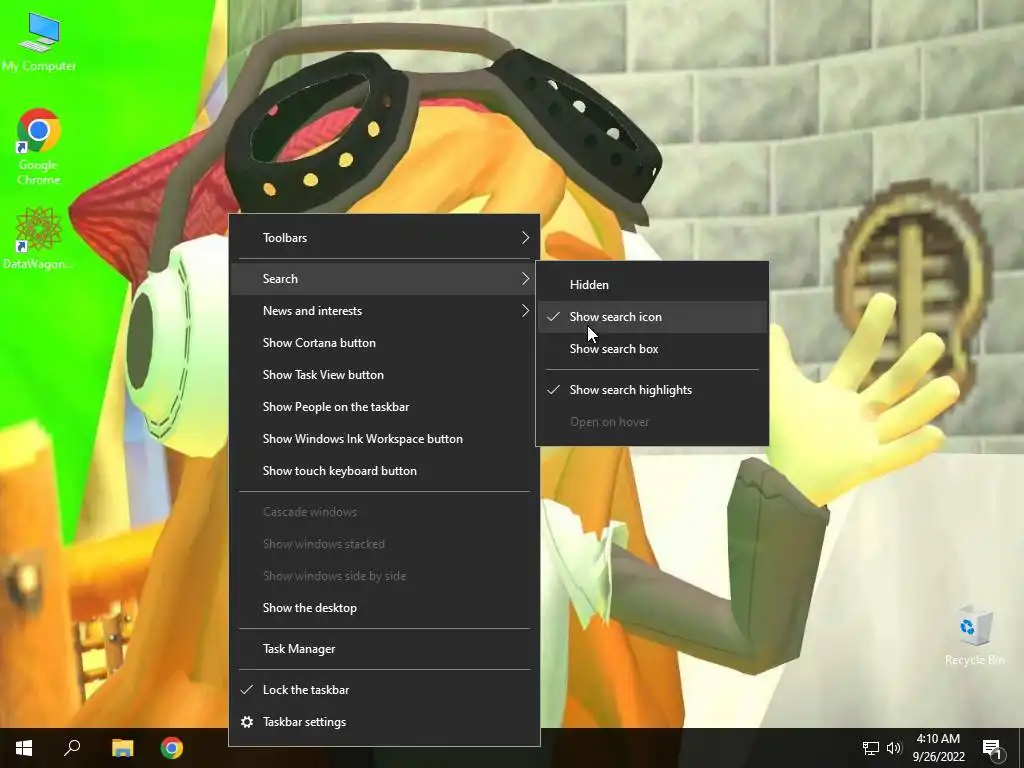Select Show search box option
This screenshot has width=1024, height=768.
click(x=652, y=349)
